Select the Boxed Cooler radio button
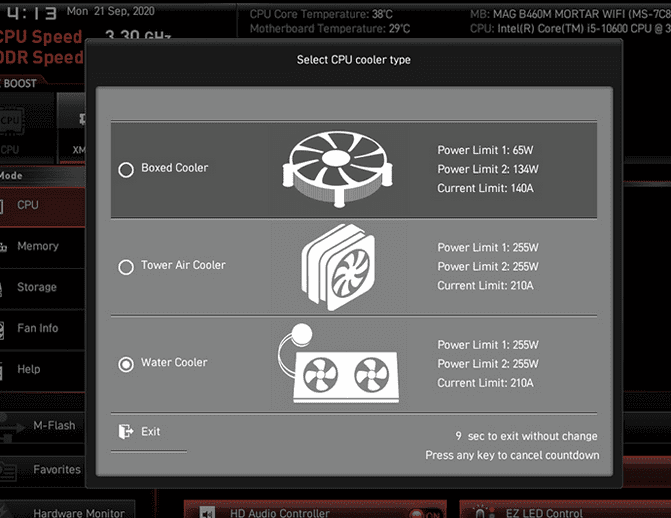671x518 pixels. click(x=126, y=170)
